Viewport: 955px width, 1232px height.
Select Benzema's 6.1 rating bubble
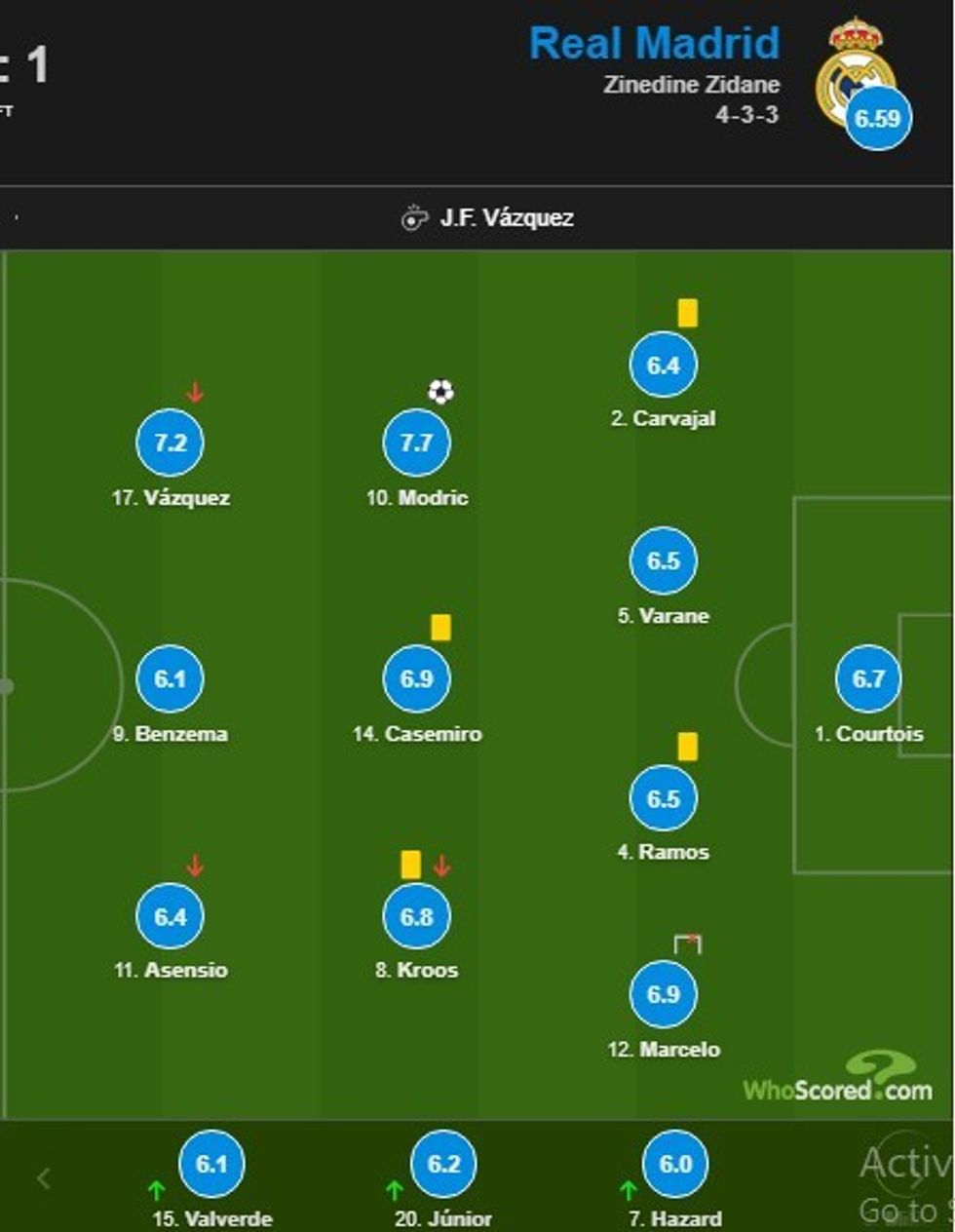(x=170, y=678)
